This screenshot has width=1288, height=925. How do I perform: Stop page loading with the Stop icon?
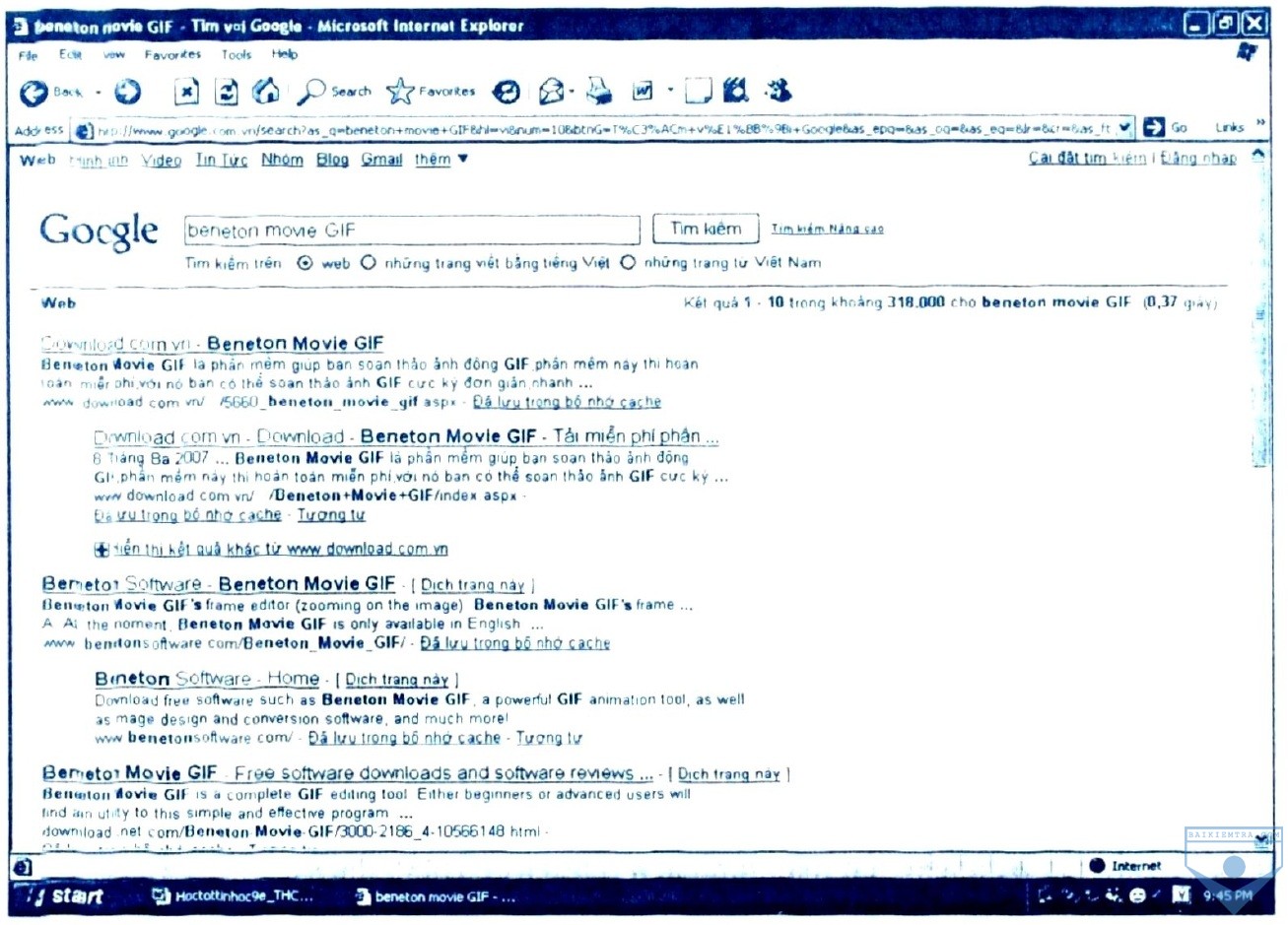coord(186,92)
